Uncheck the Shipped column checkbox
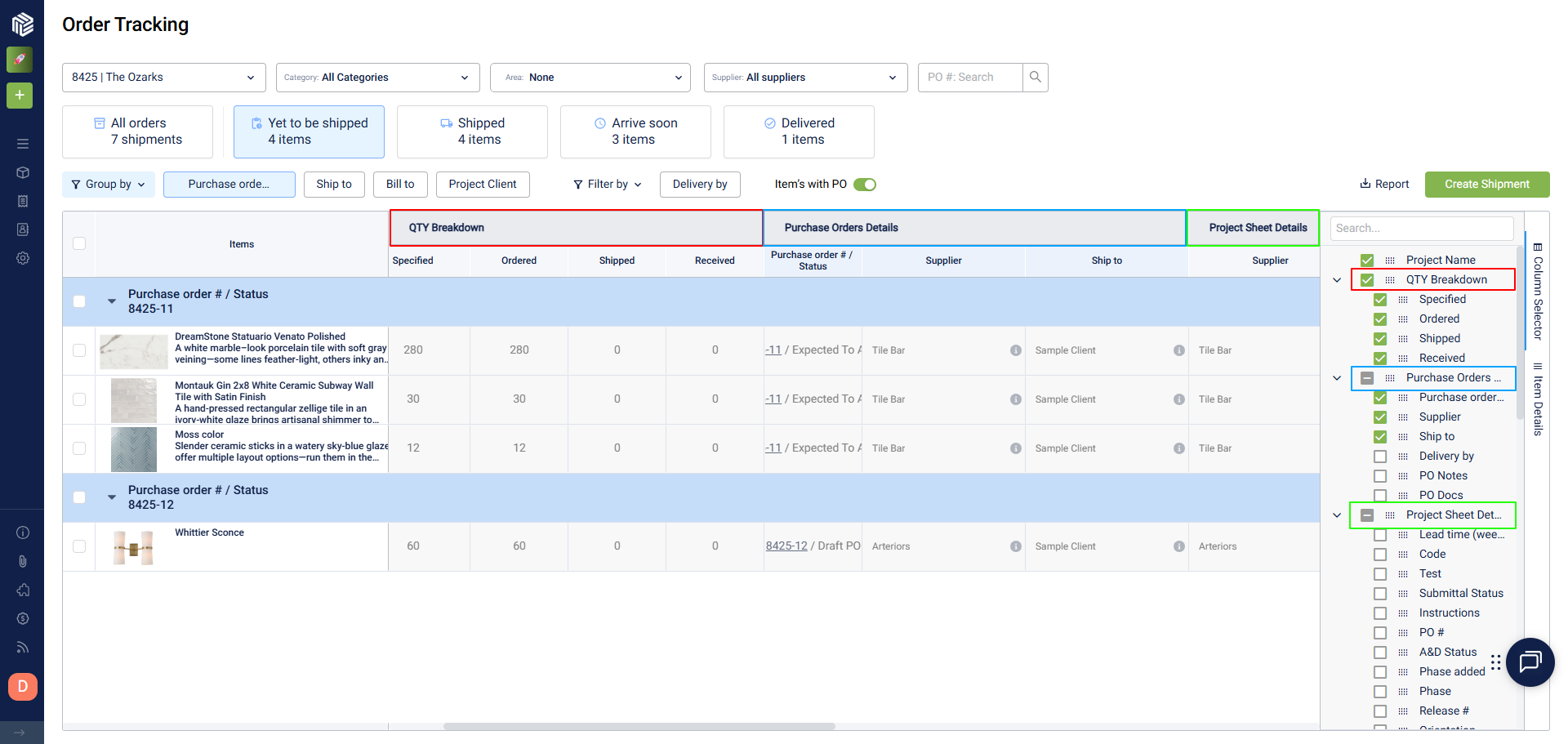 point(1380,339)
